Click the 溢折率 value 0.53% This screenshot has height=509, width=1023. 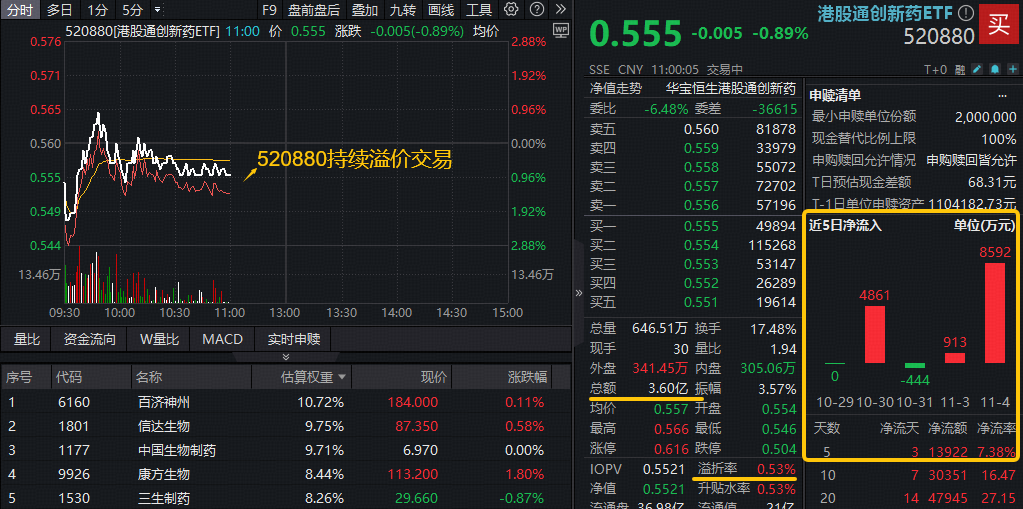point(776,469)
